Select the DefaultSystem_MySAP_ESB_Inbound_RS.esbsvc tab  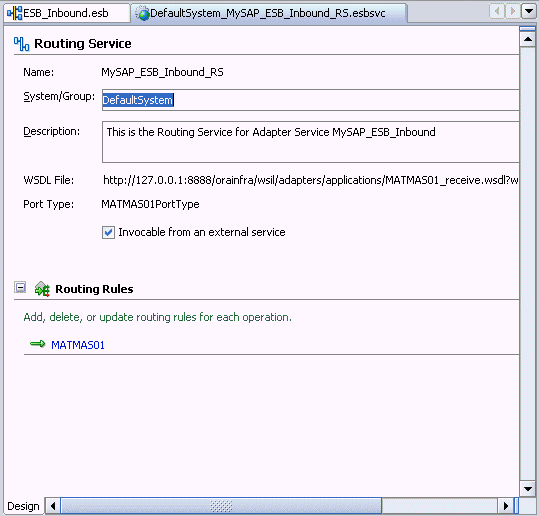click(x=269, y=13)
